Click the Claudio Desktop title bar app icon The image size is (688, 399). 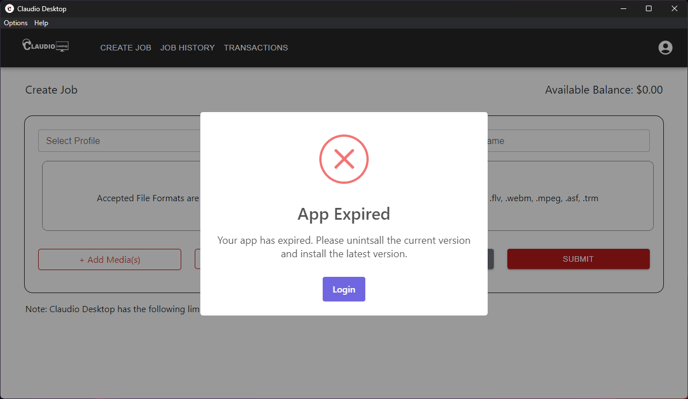9,8
